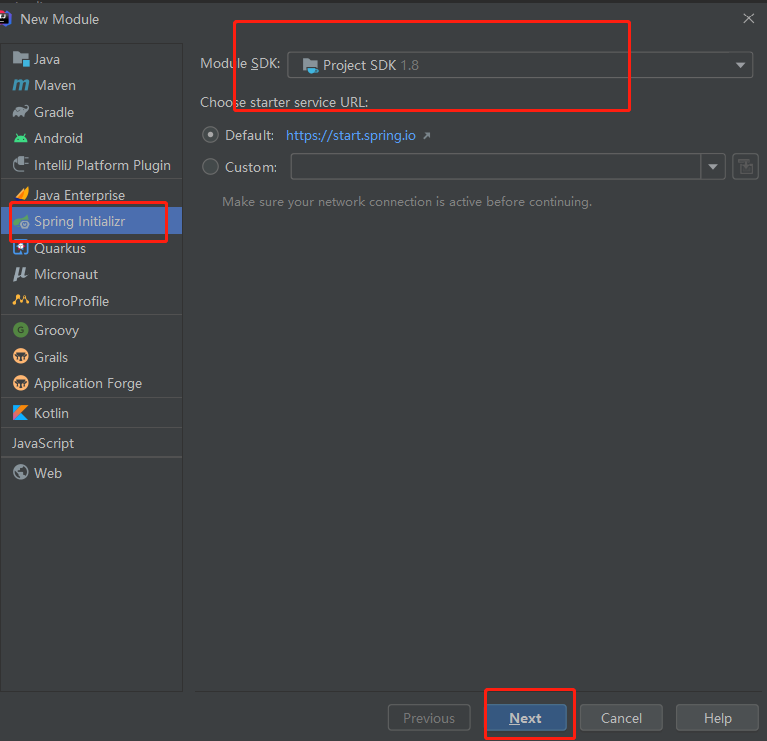Click the Java Enterprise flame icon
The width and height of the screenshot is (767, 741).
[22, 195]
